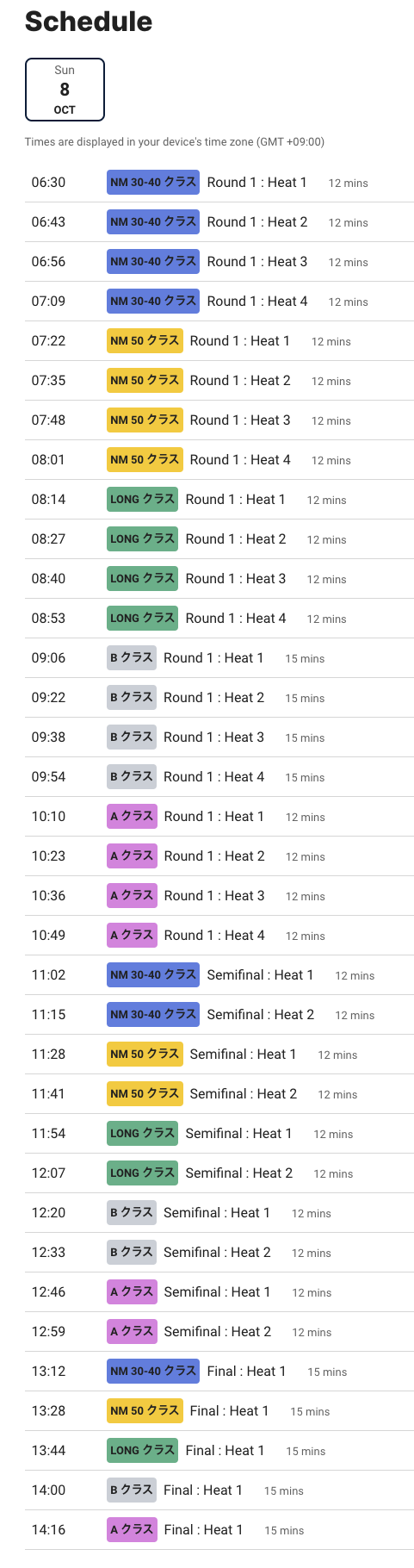Click A クラス badge at 12:59 semifinal
This screenshot has height=1568, width=414.
click(x=132, y=1332)
